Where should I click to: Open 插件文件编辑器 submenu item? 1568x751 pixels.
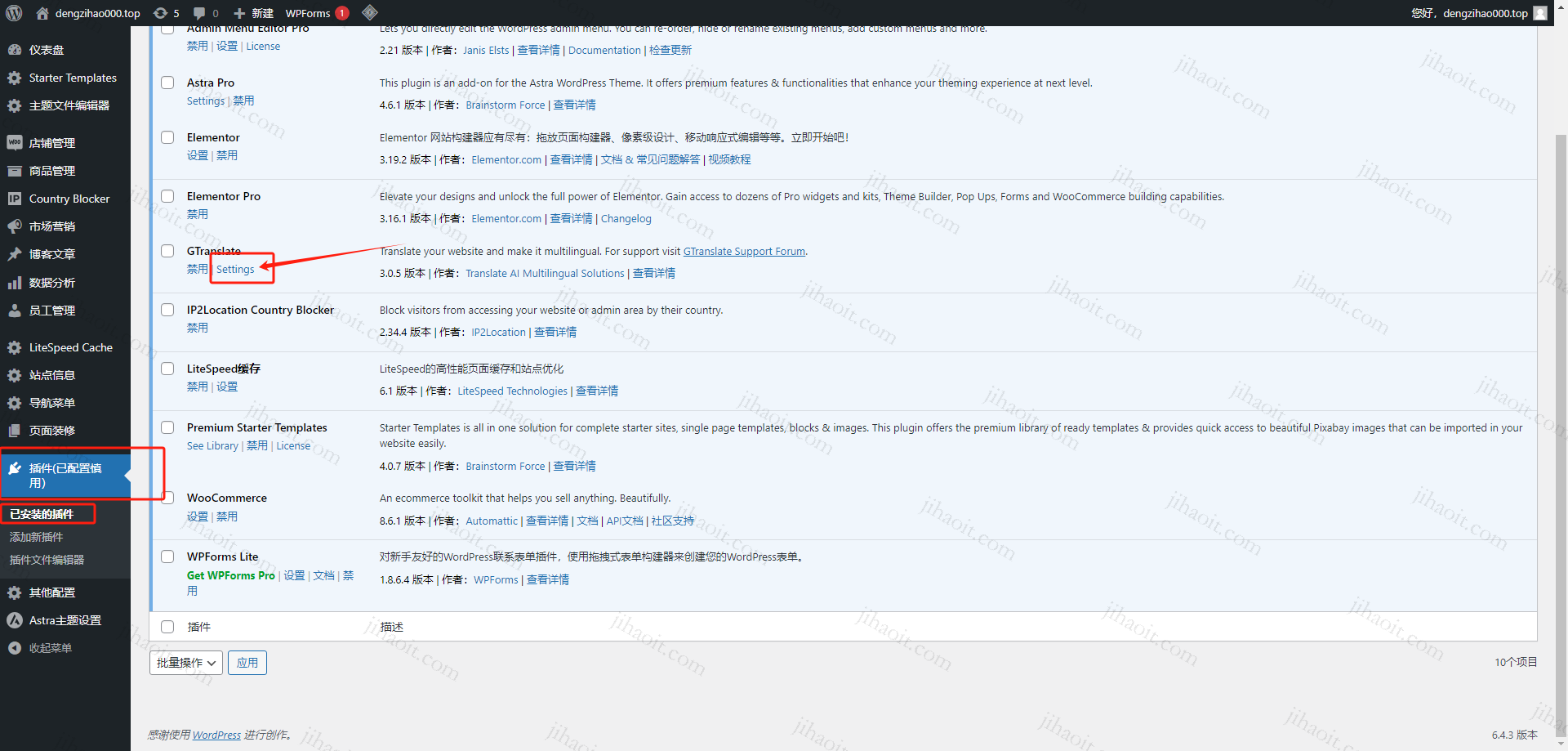click(x=47, y=560)
